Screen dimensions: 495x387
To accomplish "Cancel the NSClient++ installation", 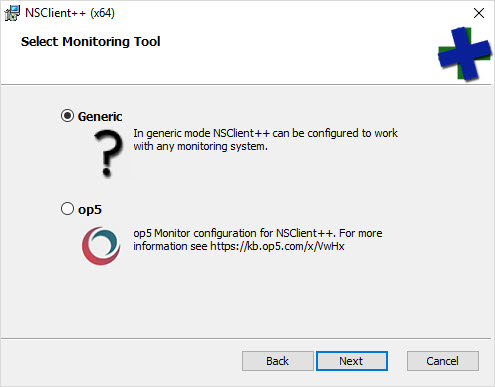I will coord(443,361).
